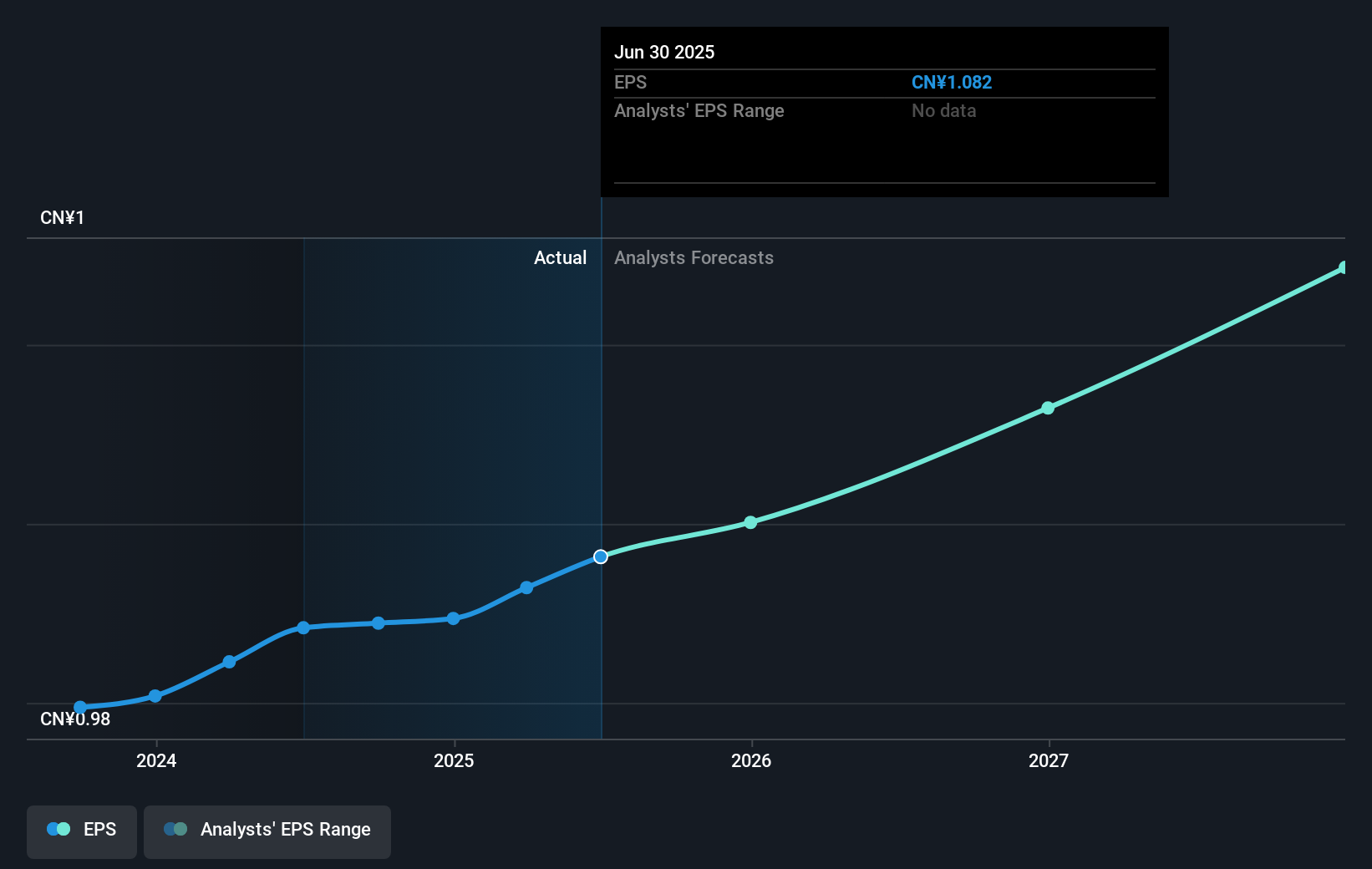
Task: Click the 2024 x-axis label
Action: (x=156, y=760)
